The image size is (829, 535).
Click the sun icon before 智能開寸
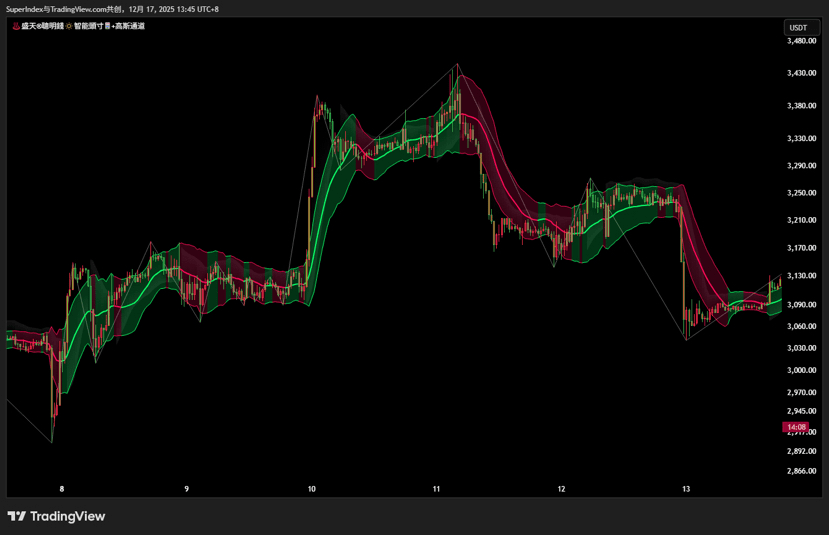click(x=69, y=26)
